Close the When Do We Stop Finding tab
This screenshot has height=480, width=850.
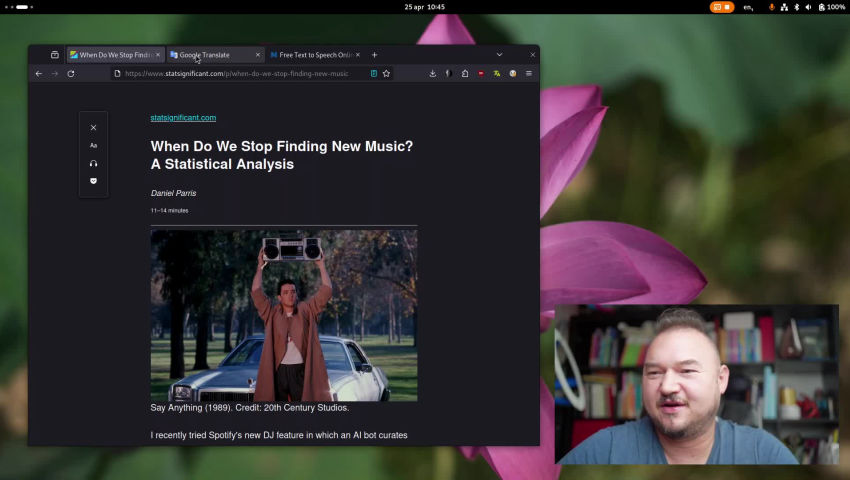[158, 55]
